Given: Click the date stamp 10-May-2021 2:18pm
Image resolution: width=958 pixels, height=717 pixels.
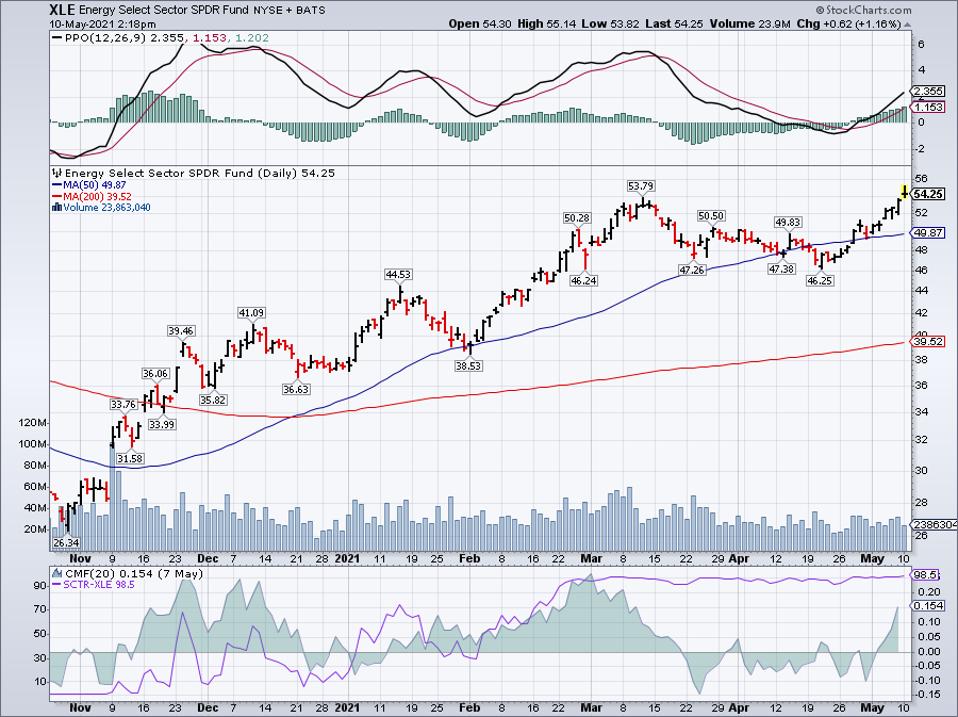Looking at the screenshot, I should [x=103, y=24].
